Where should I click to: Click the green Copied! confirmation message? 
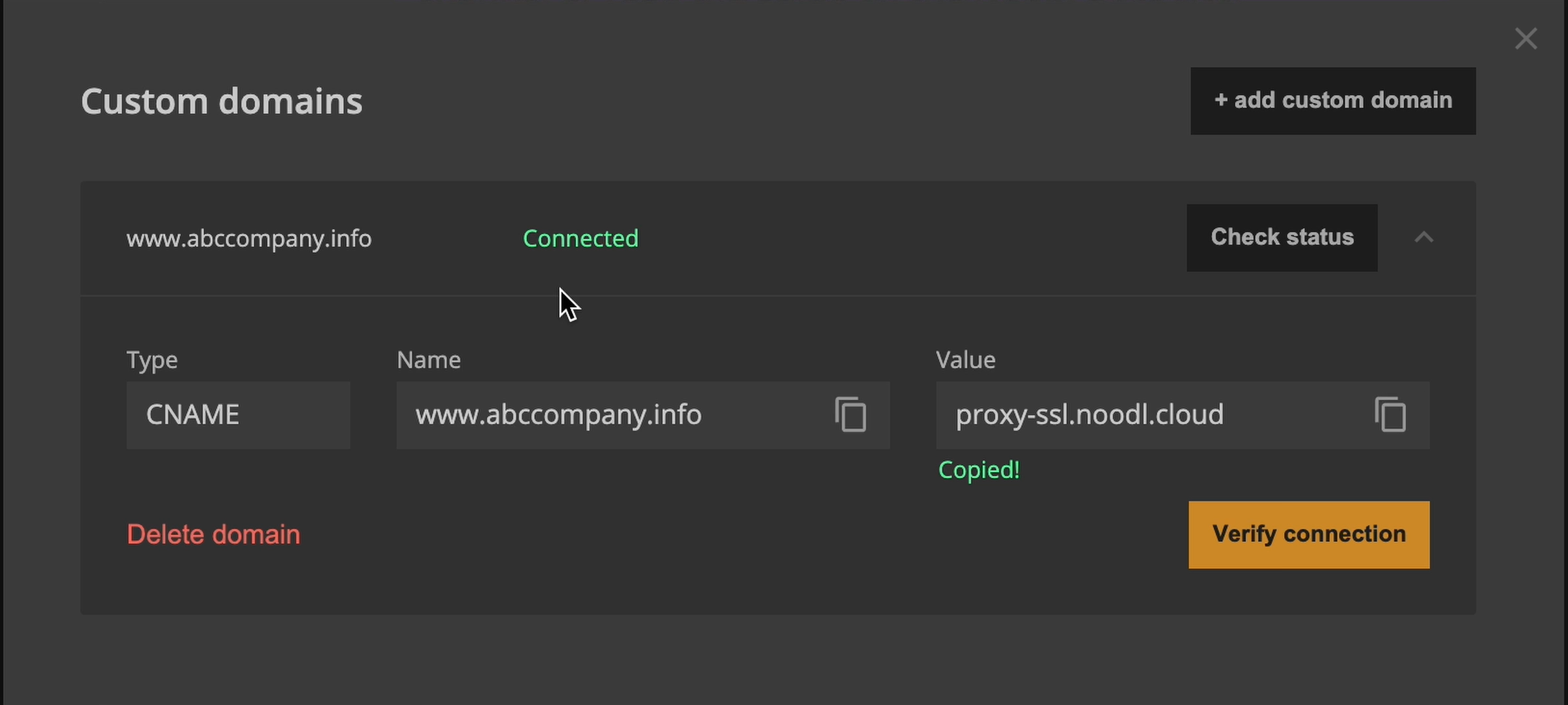978,470
